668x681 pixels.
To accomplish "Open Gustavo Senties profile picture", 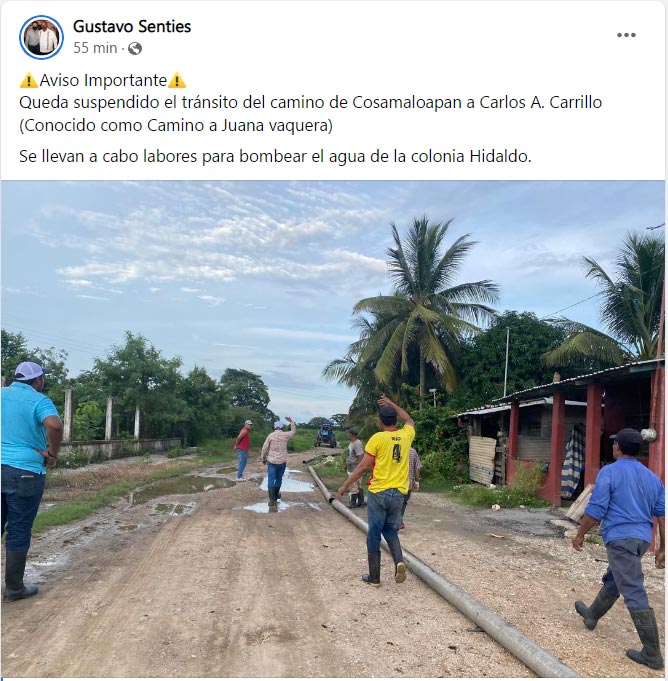I will pos(41,37).
